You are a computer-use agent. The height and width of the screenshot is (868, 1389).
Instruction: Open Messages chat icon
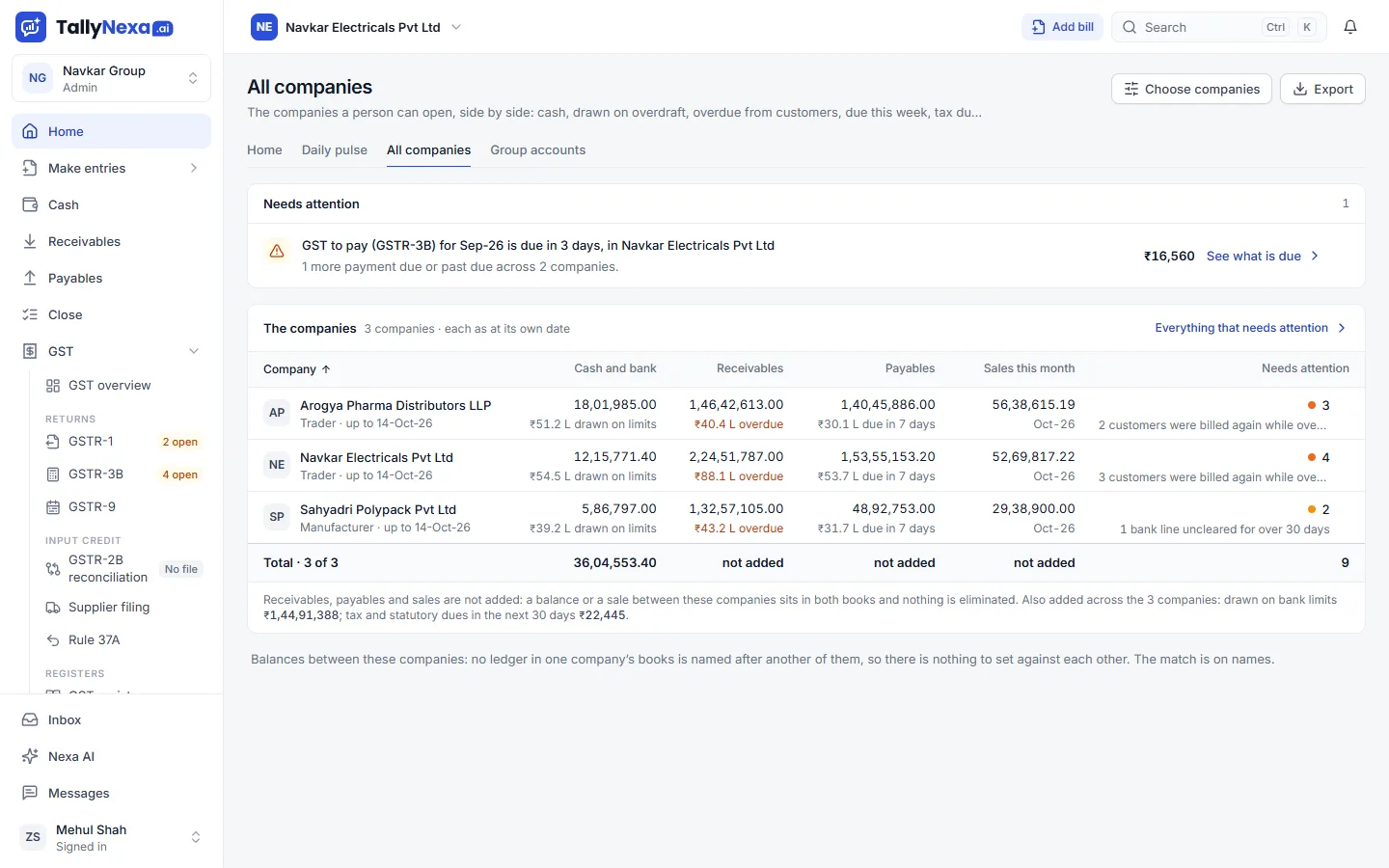(x=30, y=793)
